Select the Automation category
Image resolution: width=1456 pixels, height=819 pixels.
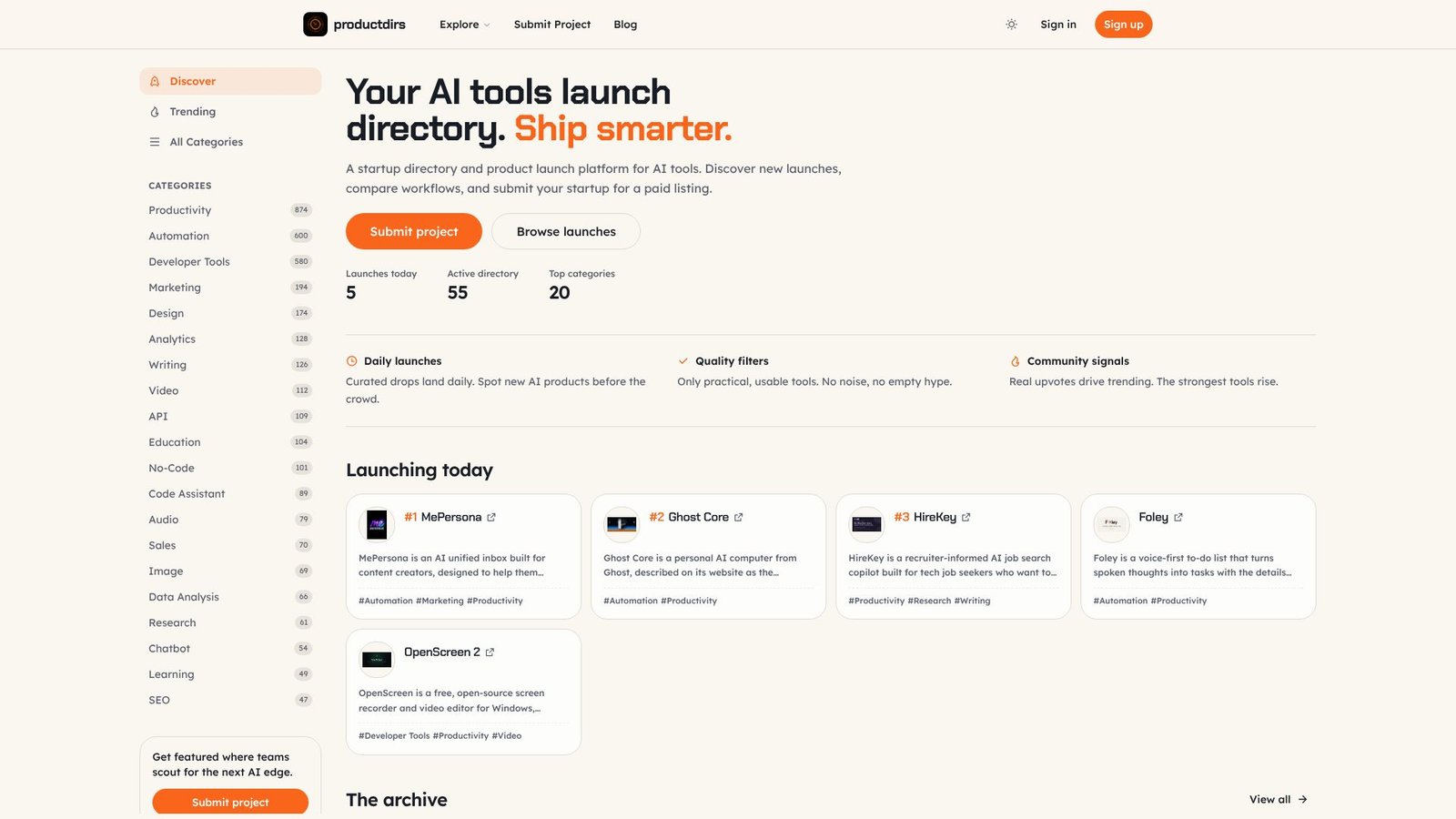click(230, 236)
